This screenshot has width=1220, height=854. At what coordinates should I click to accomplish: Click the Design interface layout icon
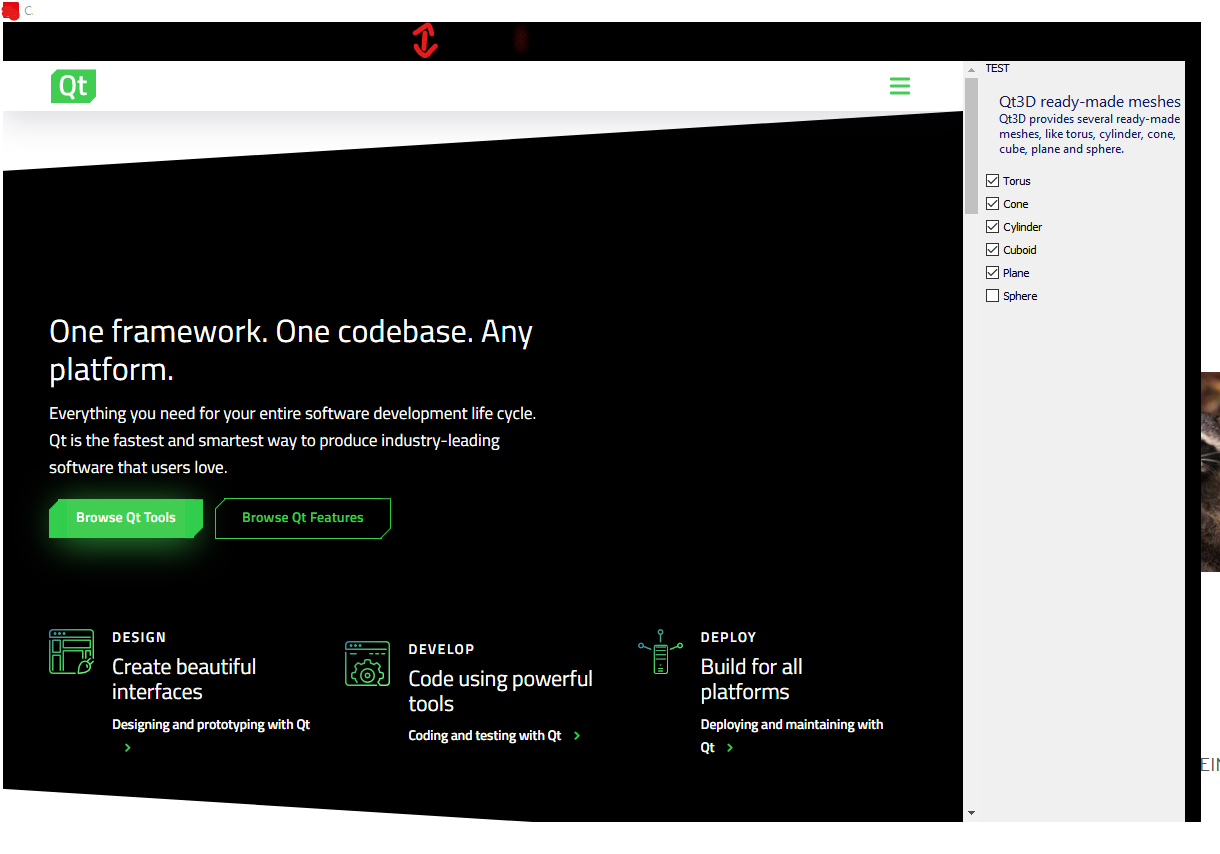click(x=71, y=651)
